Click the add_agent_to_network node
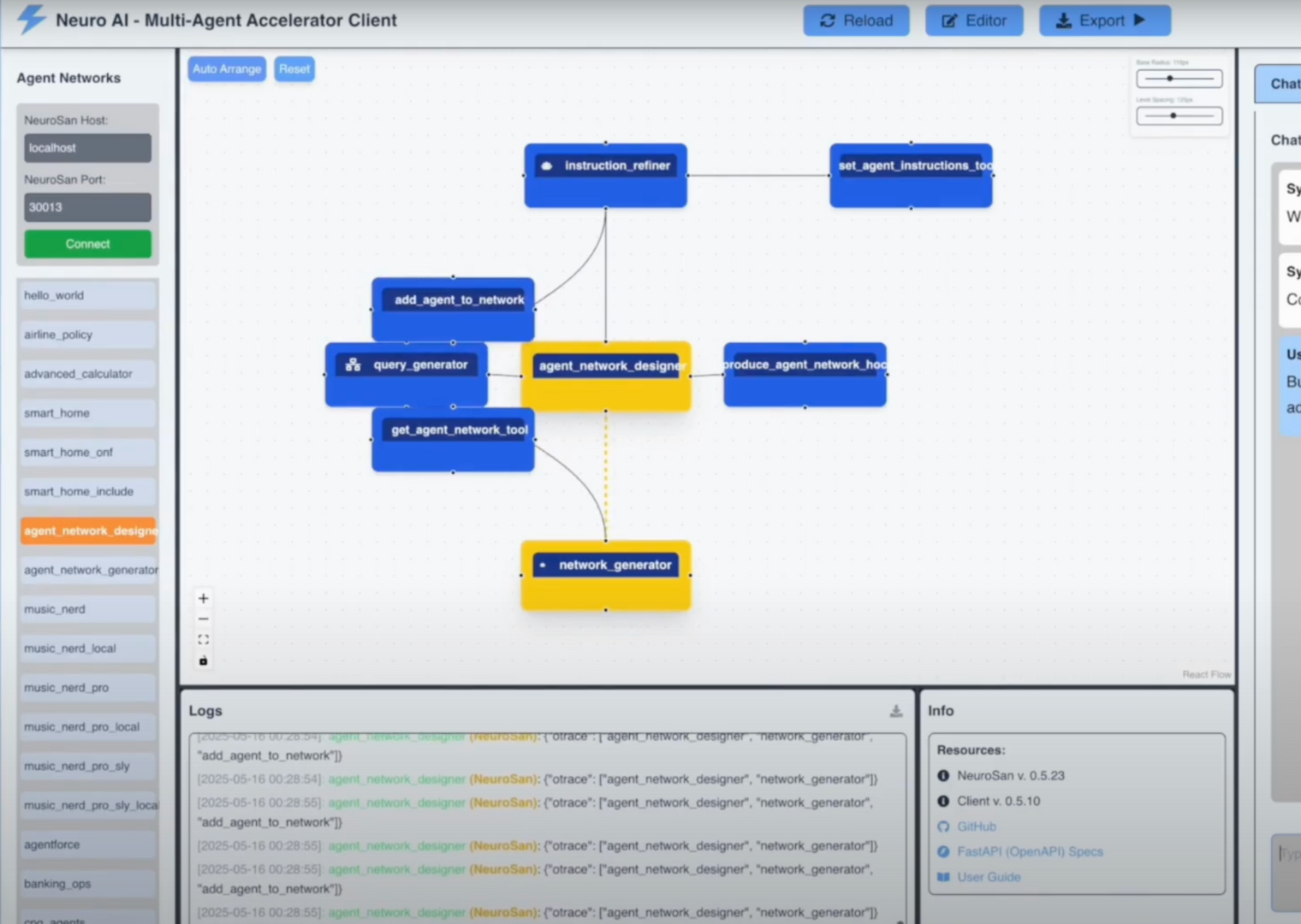1301x924 pixels. (x=453, y=309)
